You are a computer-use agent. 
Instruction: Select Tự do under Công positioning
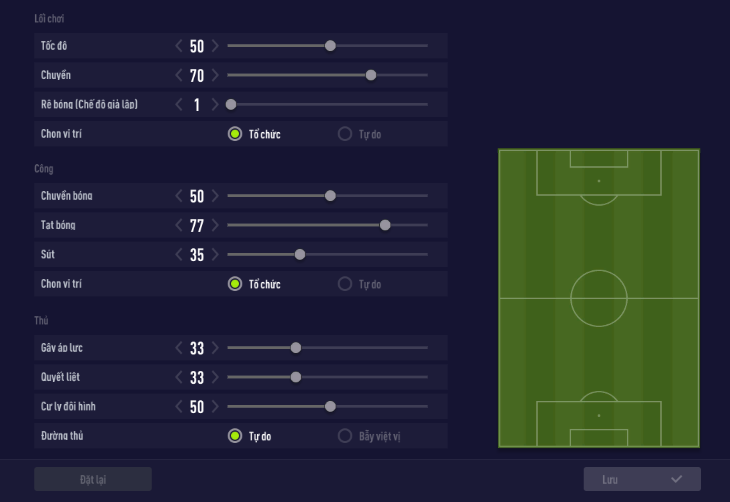(x=345, y=284)
